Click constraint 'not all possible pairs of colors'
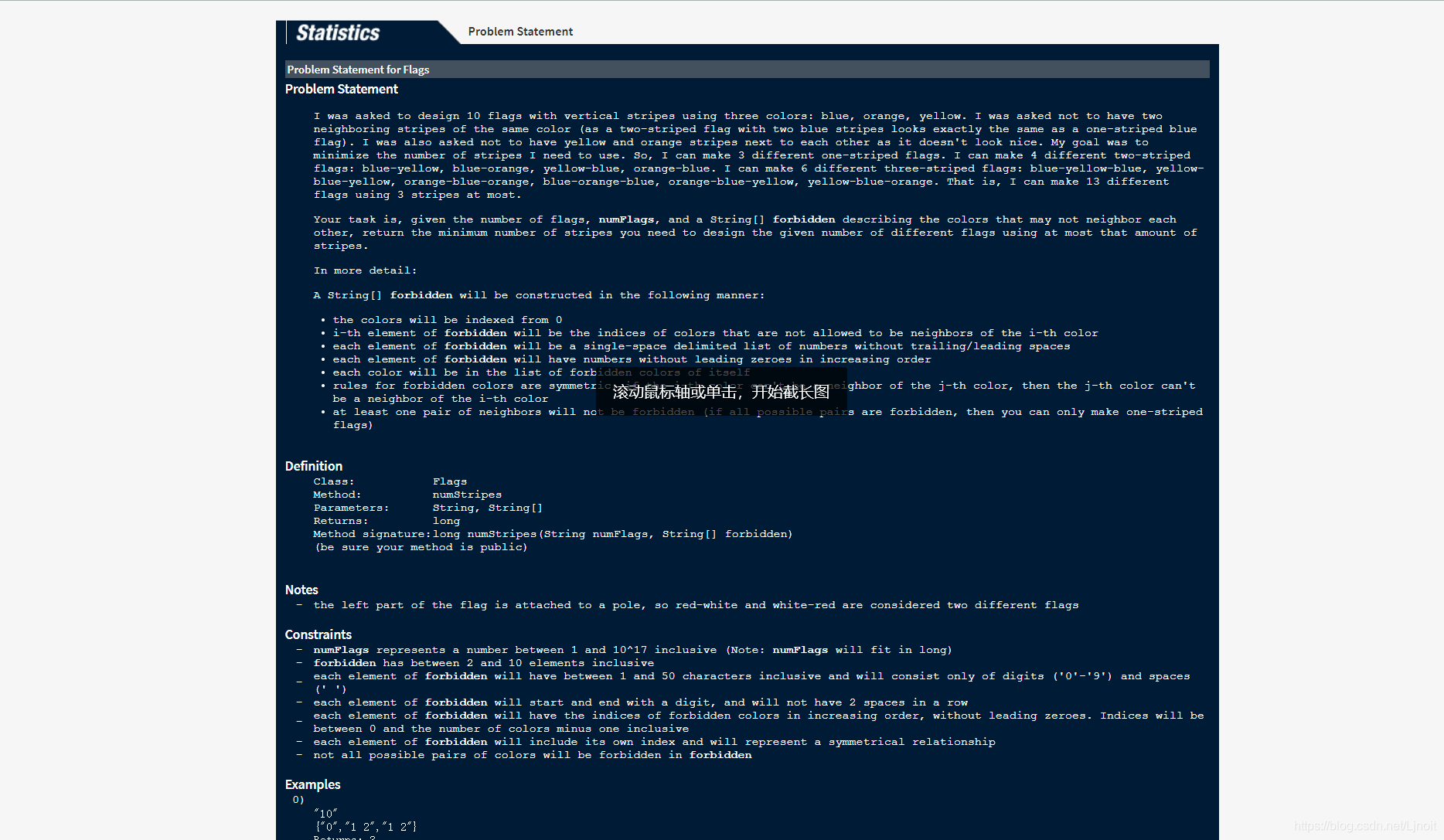This screenshot has height=840, width=1444. pyautogui.click(x=532, y=755)
